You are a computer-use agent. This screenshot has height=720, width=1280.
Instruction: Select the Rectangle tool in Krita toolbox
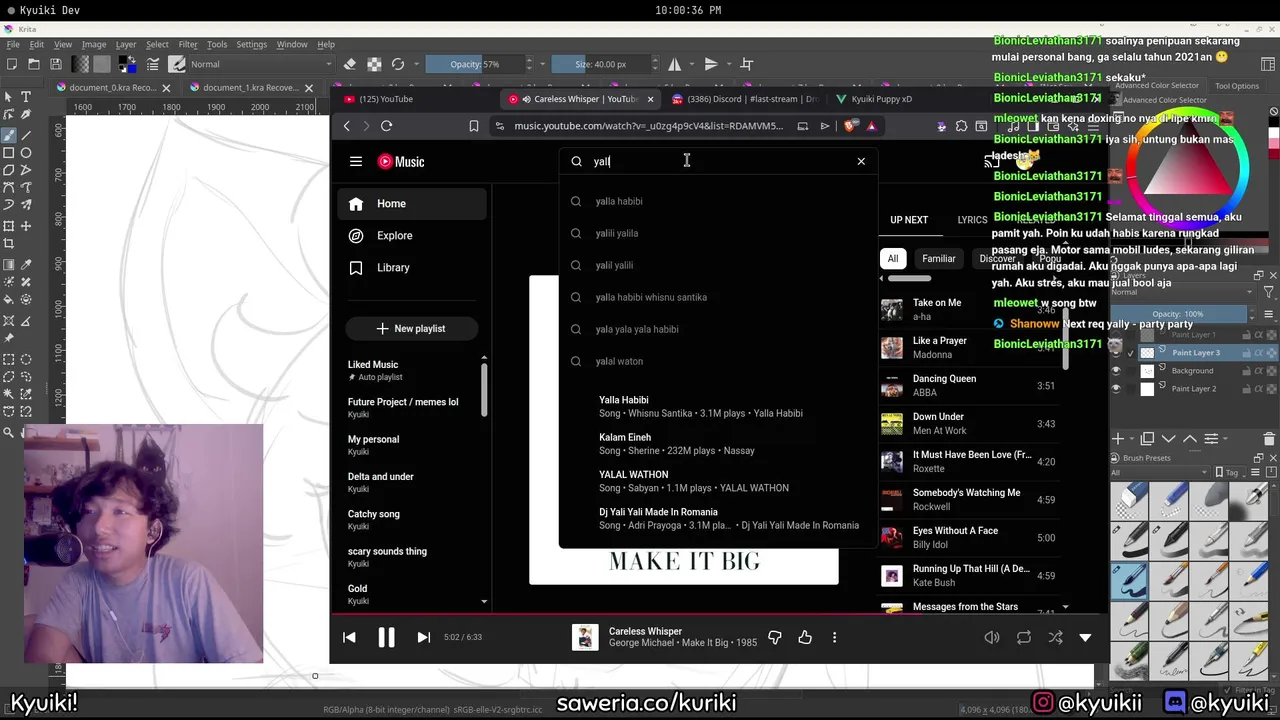(x=9, y=153)
